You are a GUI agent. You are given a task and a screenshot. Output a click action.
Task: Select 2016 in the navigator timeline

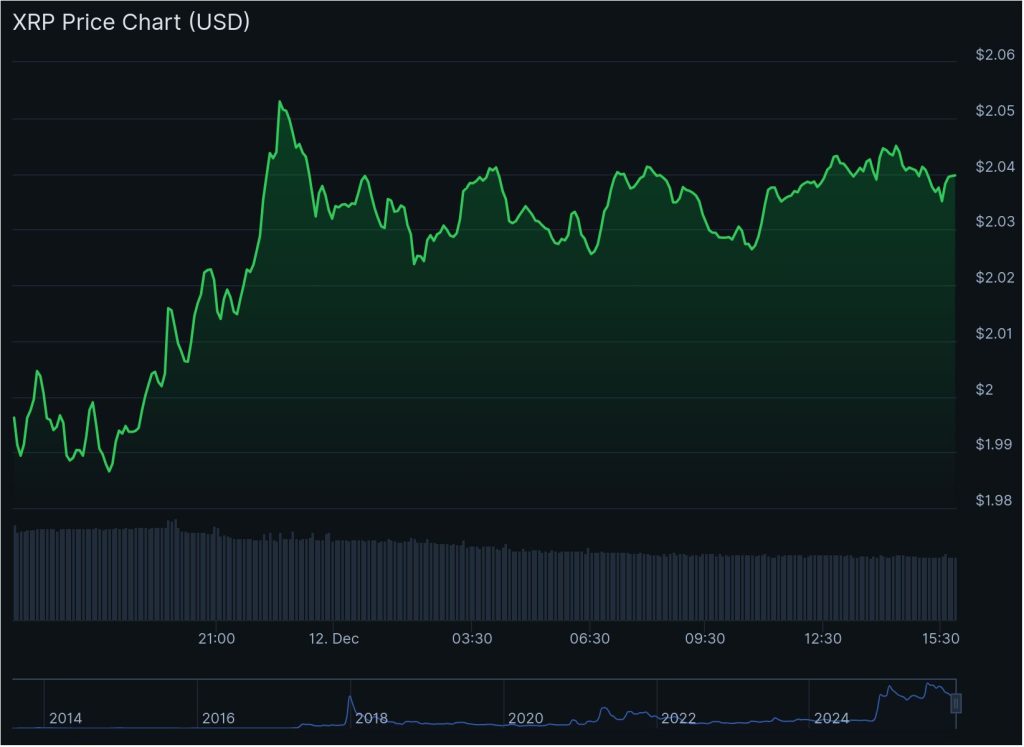click(x=218, y=719)
